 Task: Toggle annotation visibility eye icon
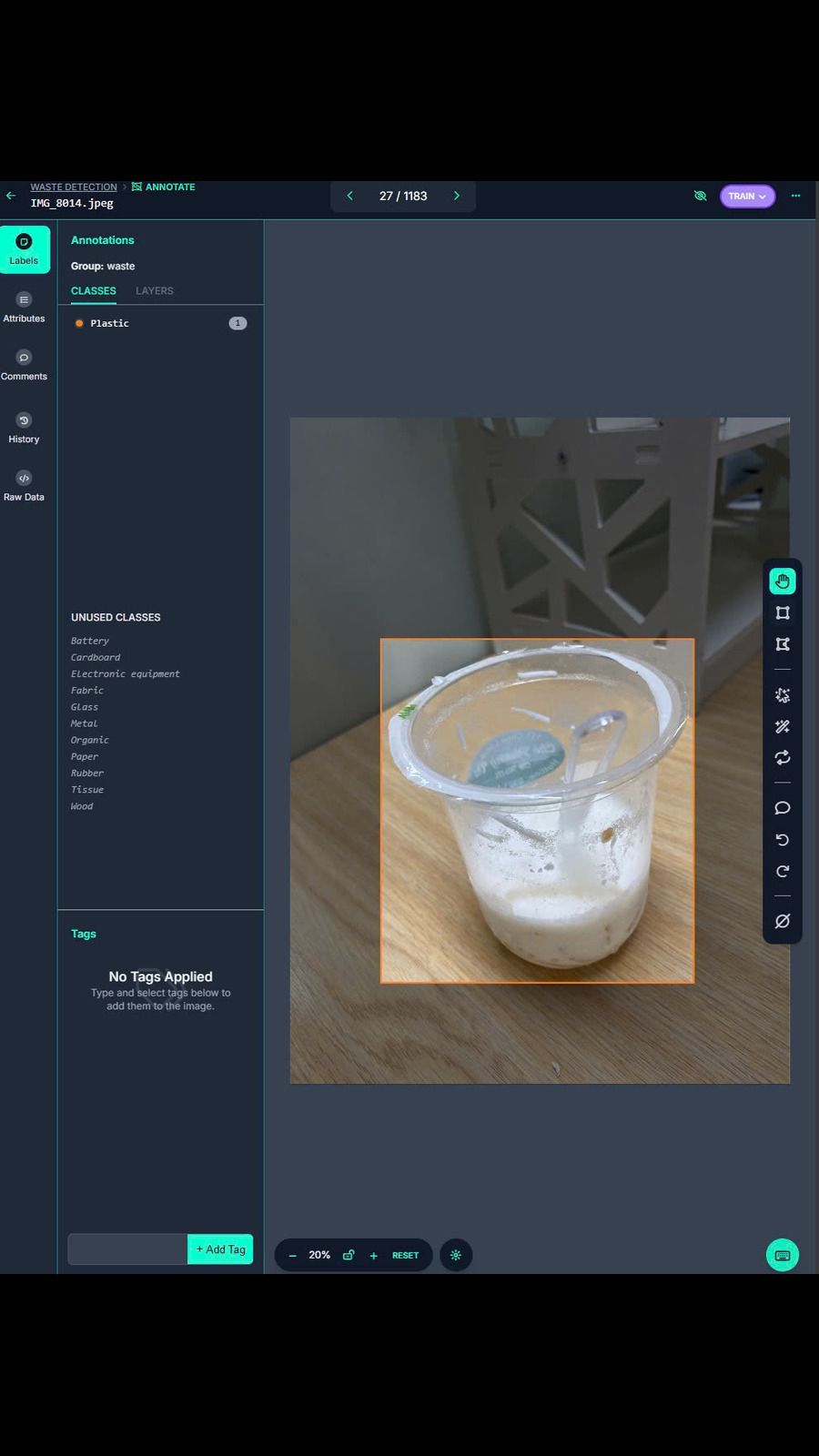pyautogui.click(x=700, y=196)
